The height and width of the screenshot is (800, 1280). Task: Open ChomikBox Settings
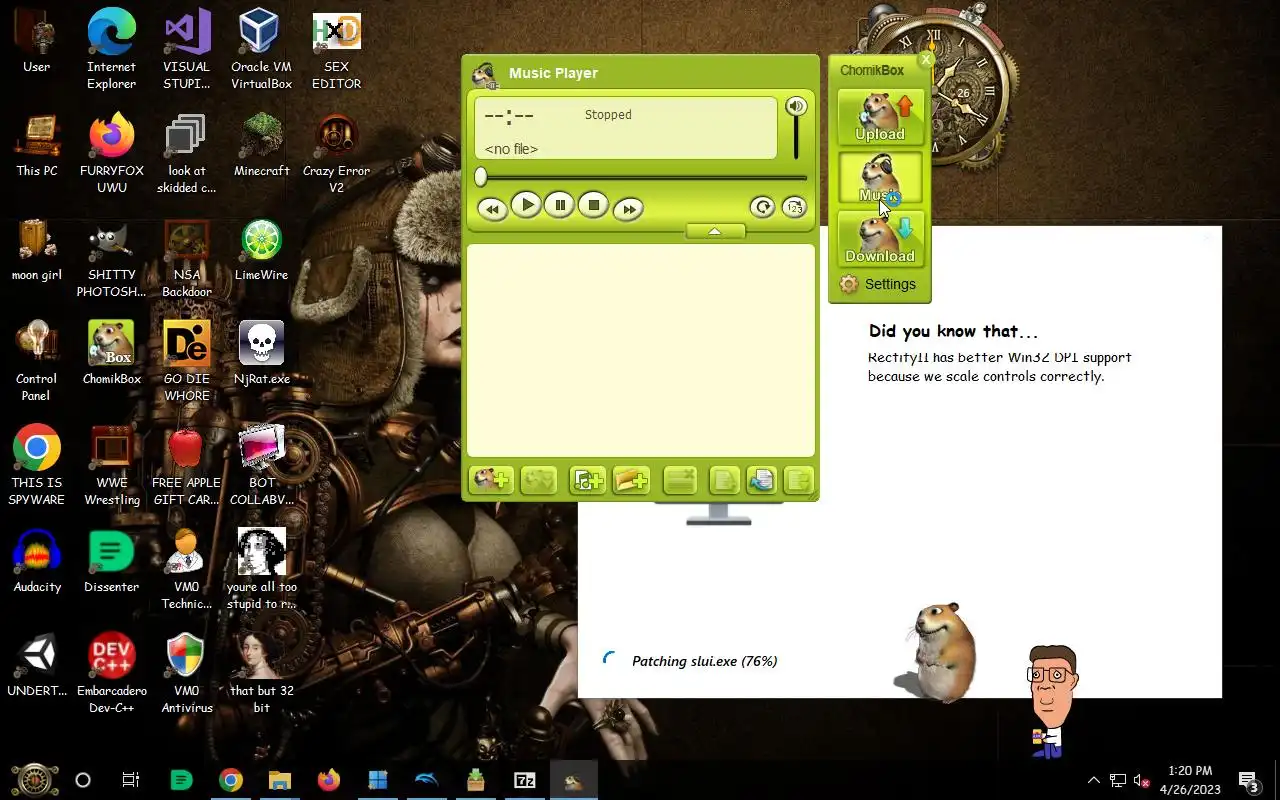878,284
